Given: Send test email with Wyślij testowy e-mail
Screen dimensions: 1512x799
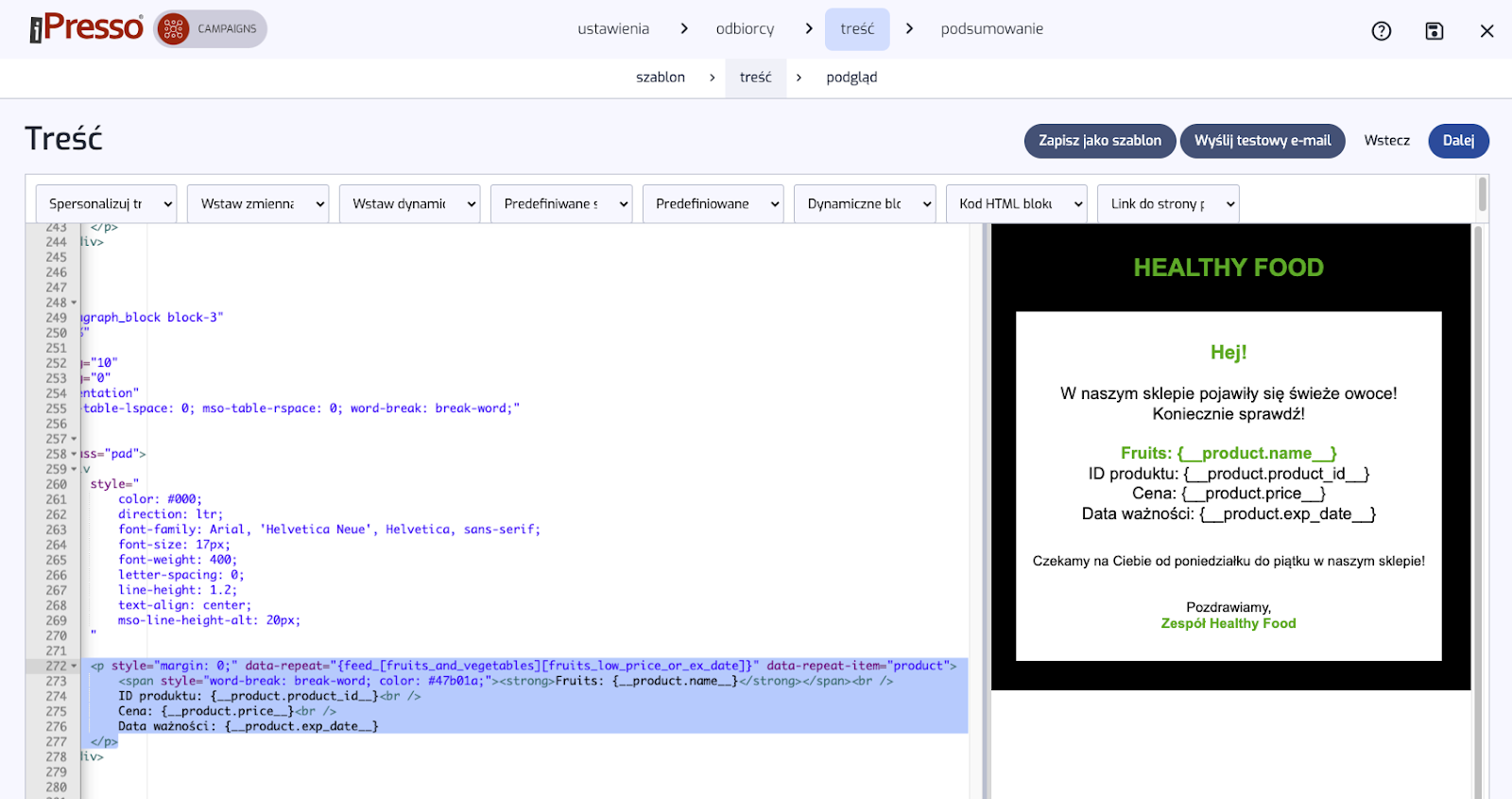Looking at the screenshot, I should tap(1263, 141).
